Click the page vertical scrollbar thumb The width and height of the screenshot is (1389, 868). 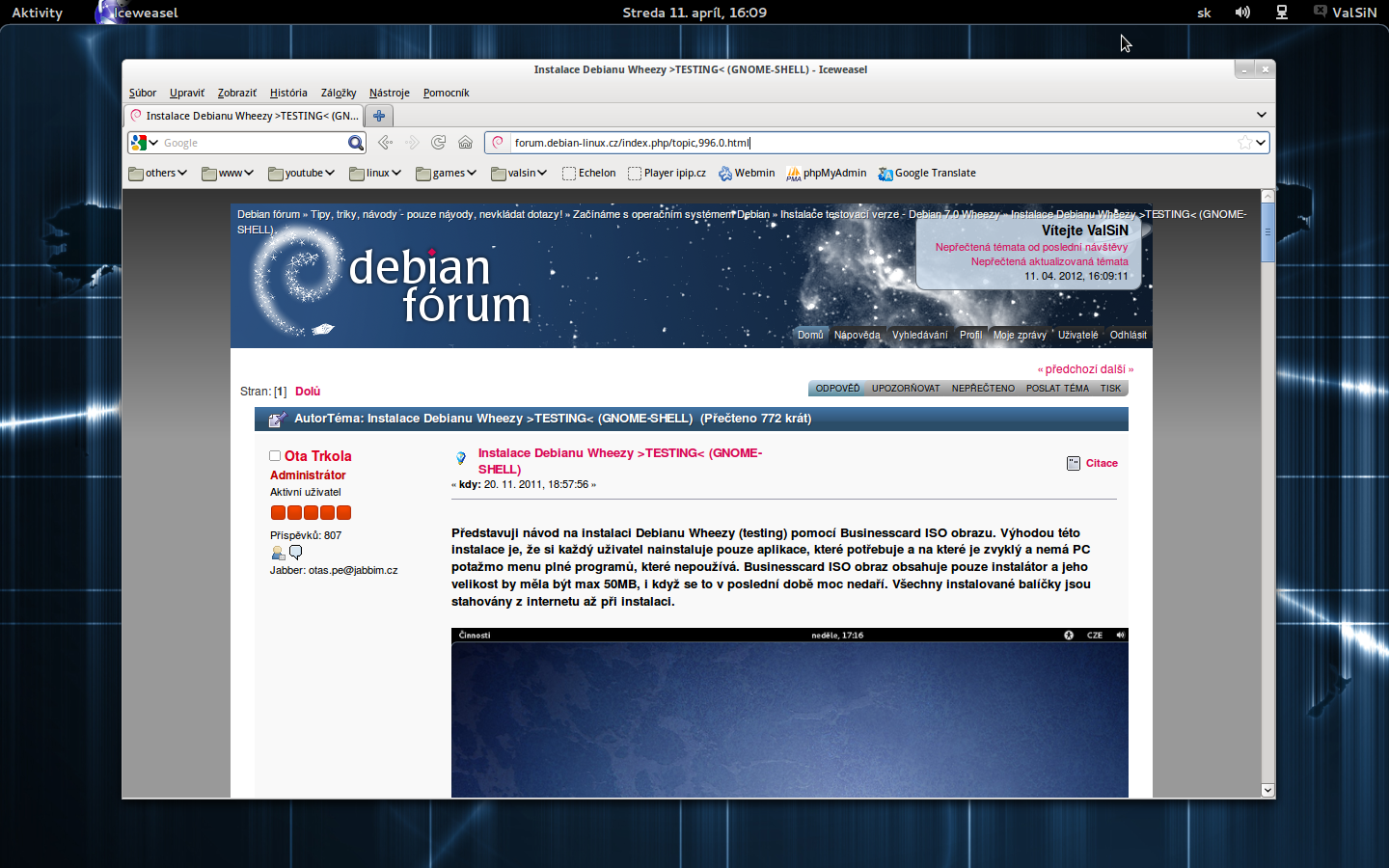tap(1267, 233)
